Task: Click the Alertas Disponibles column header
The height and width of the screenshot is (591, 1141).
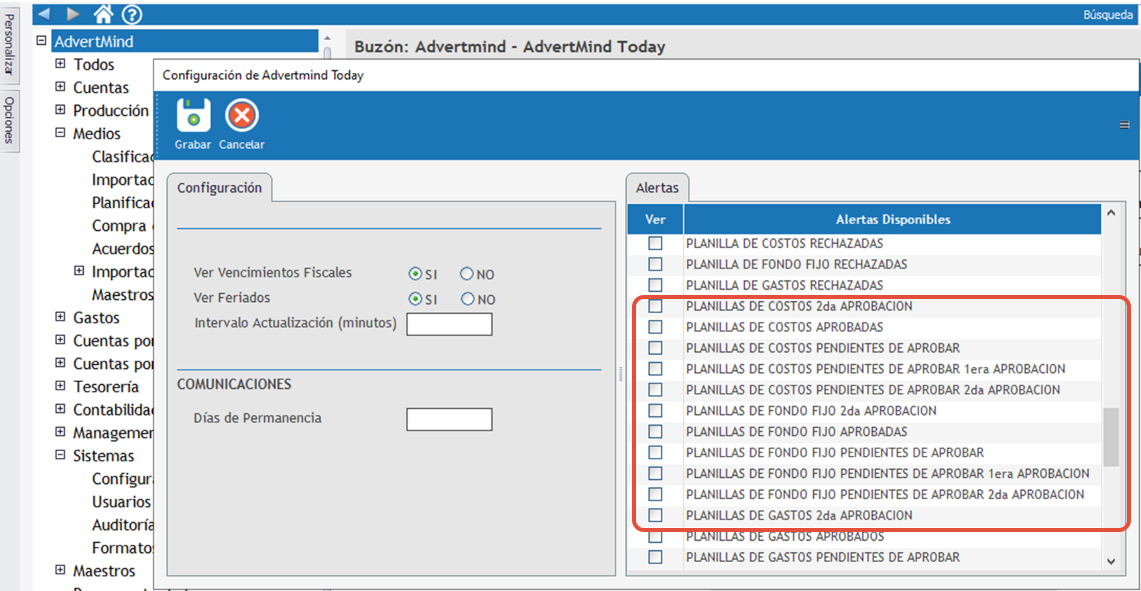Action: tap(893, 219)
